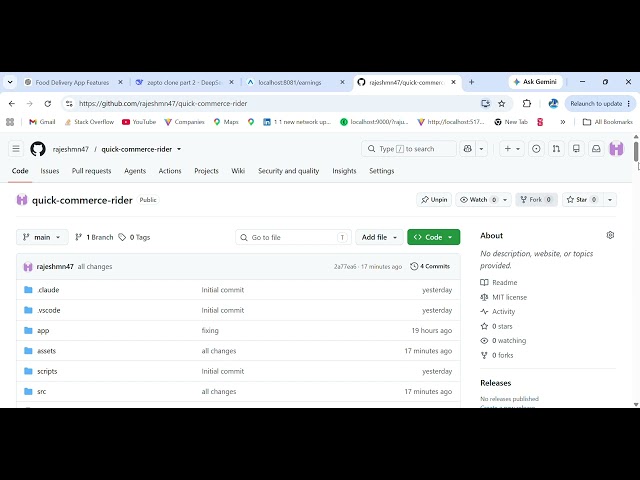View the Insights tab
640x480 pixels.
pyautogui.click(x=344, y=171)
